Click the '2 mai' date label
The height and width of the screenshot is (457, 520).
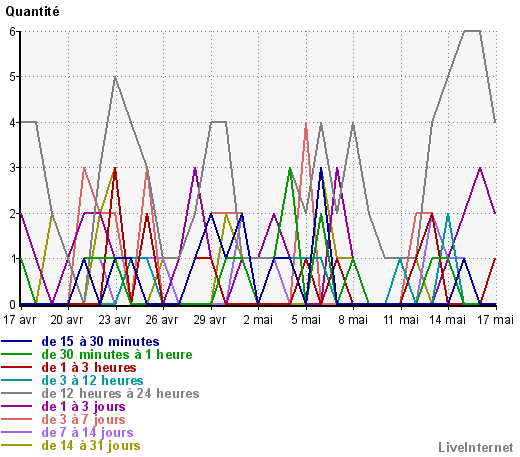pyautogui.click(x=258, y=320)
